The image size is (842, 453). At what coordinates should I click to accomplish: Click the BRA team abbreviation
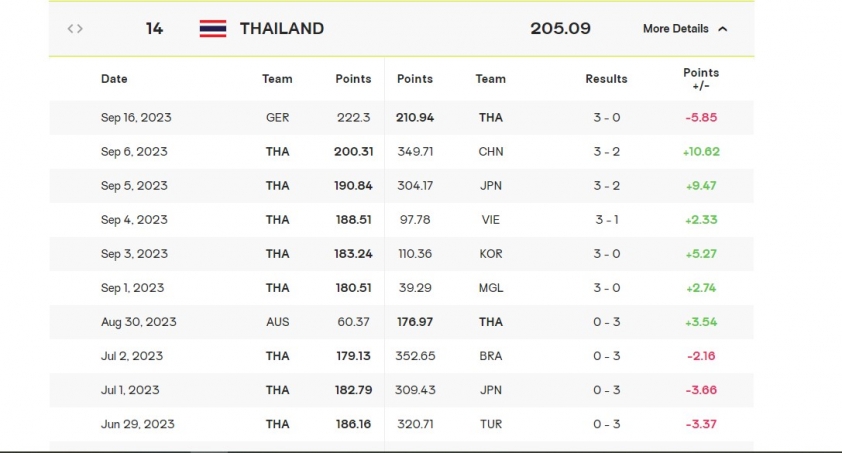click(x=491, y=356)
